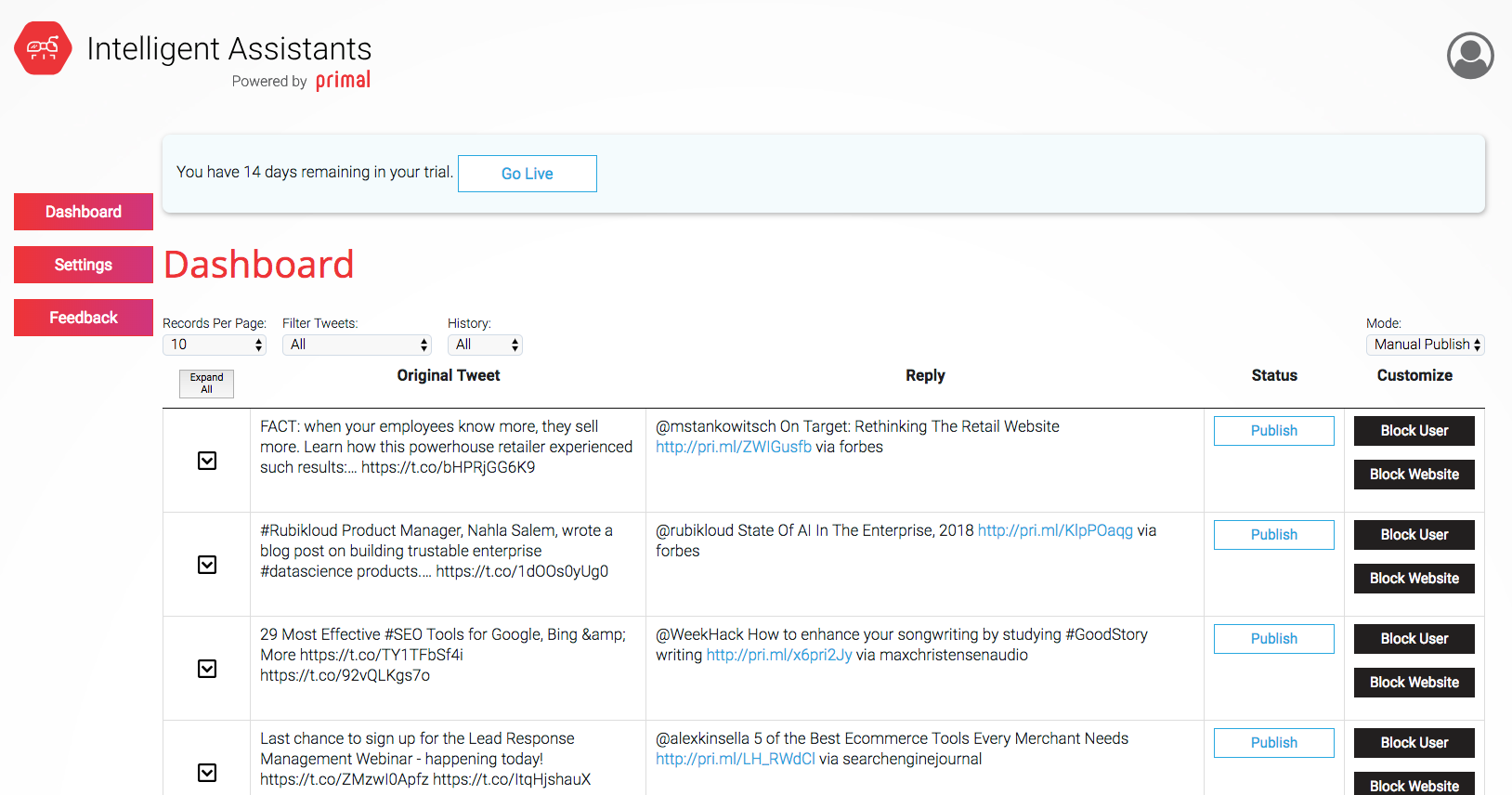Viewport: 1512px width, 795px height.
Task: Toggle checkbox for the Rubikloud tweet row
Action: (207, 565)
